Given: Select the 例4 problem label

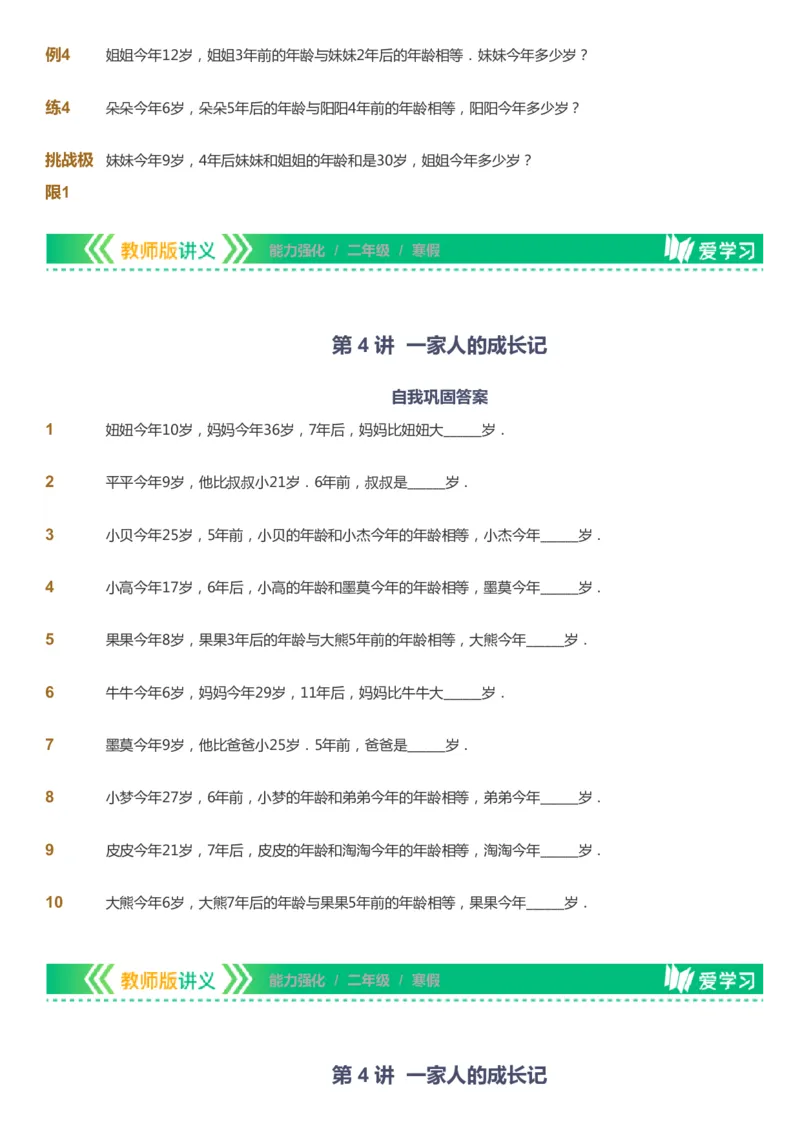Looking at the screenshot, I should 56,56.
